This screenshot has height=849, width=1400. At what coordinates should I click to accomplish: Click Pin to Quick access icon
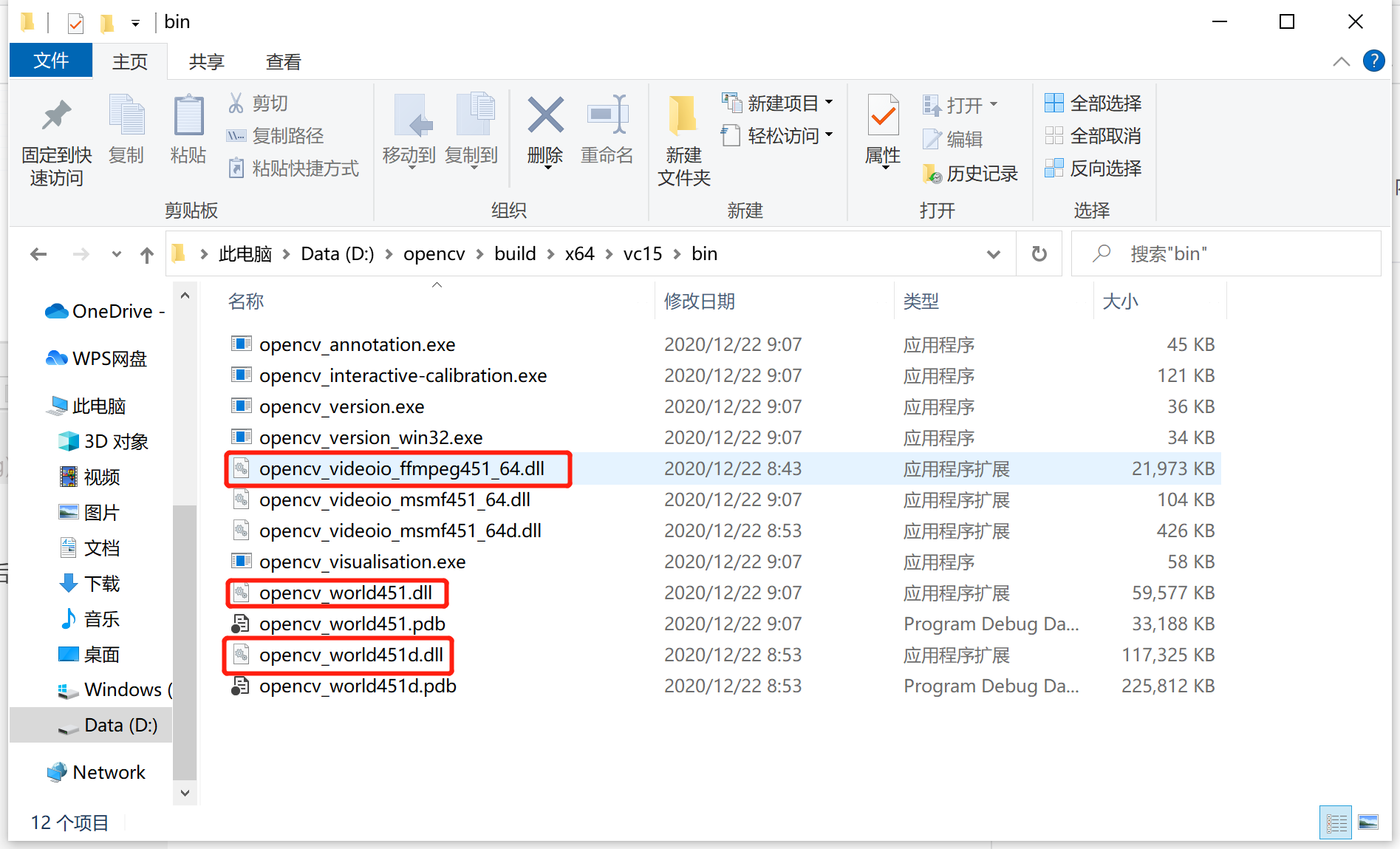(56, 117)
